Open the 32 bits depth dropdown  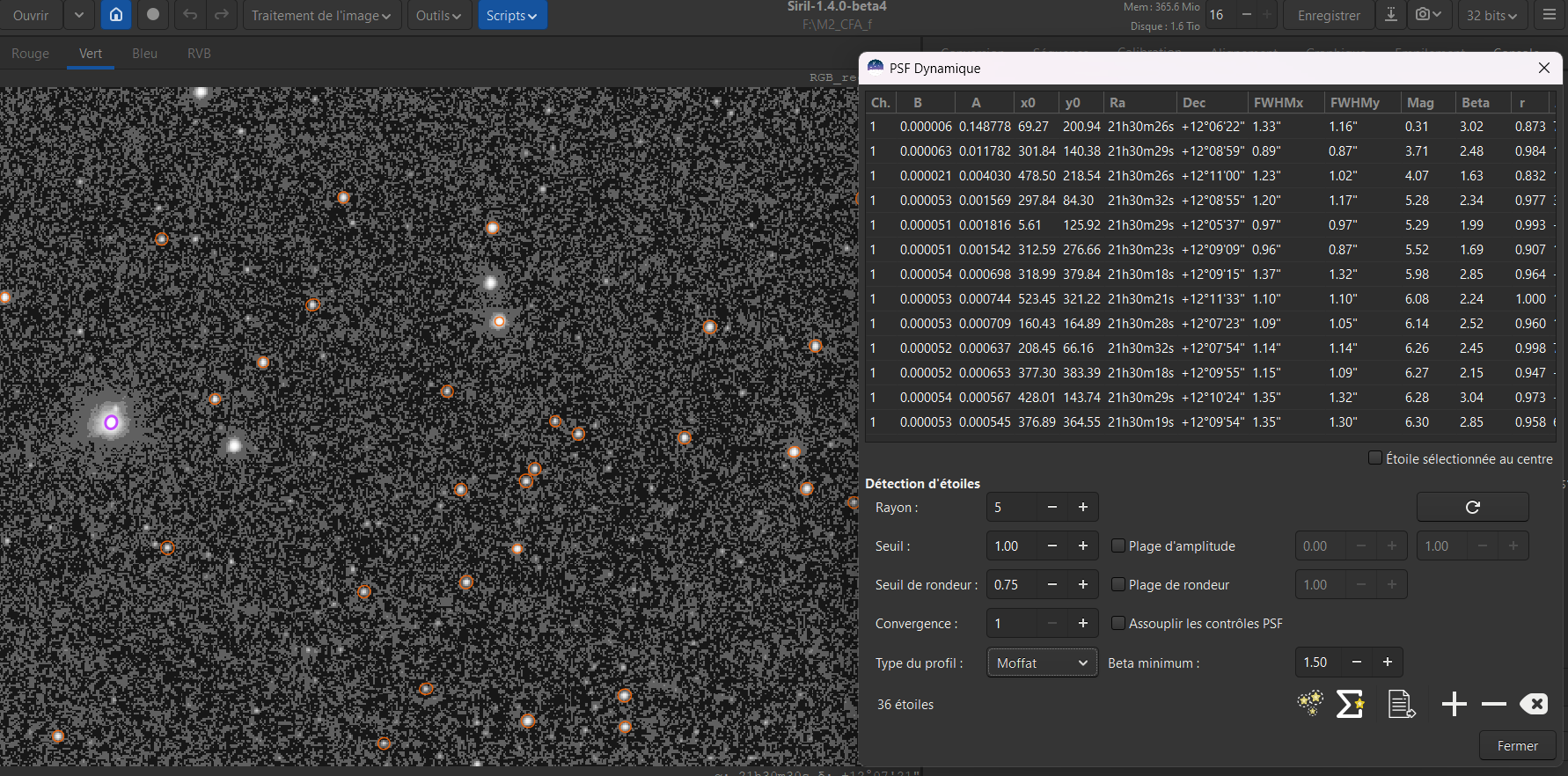pyautogui.click(x=1491, y=16)
